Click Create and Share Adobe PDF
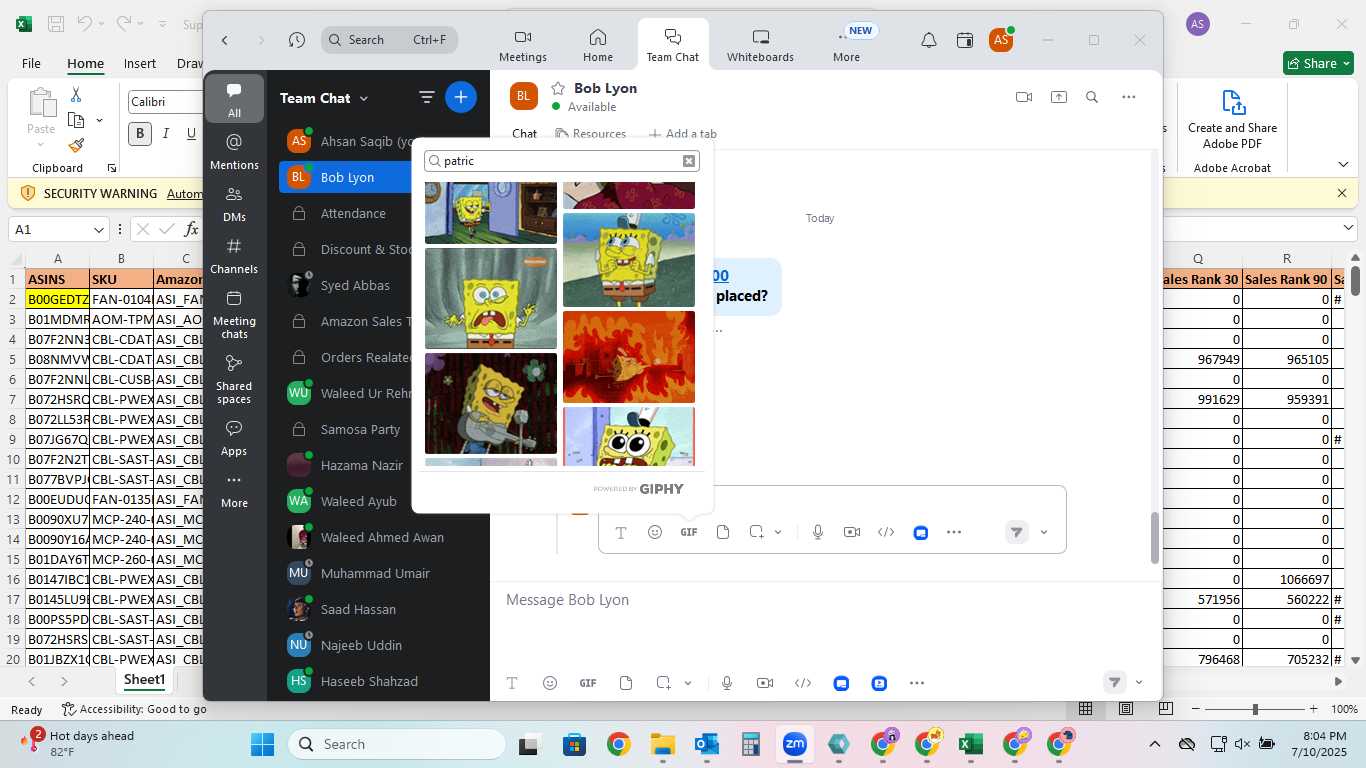Viewport: 1366px width, 768px height. (1232, 120)
